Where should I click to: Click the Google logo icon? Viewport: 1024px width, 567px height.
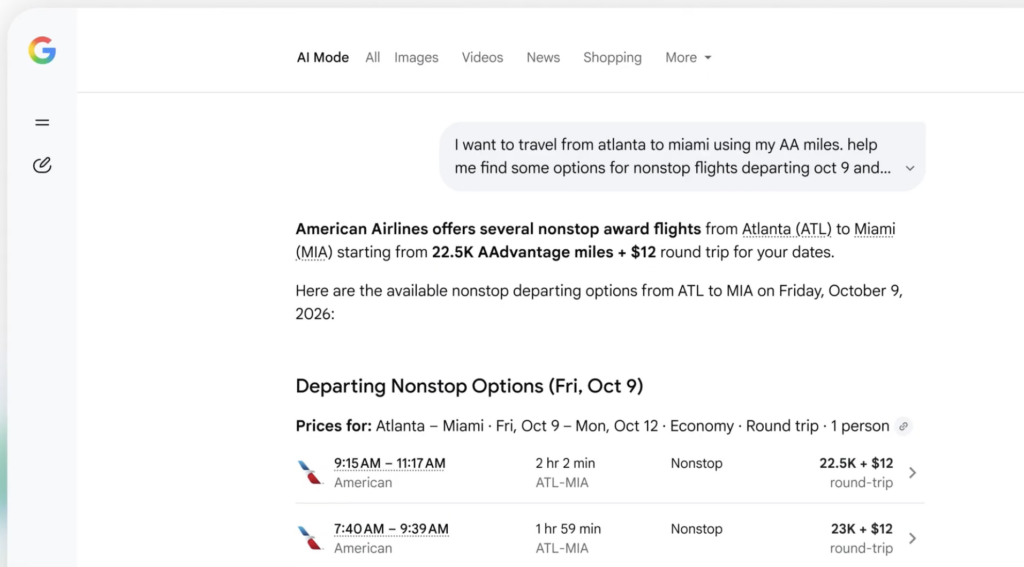coord(42,50)
